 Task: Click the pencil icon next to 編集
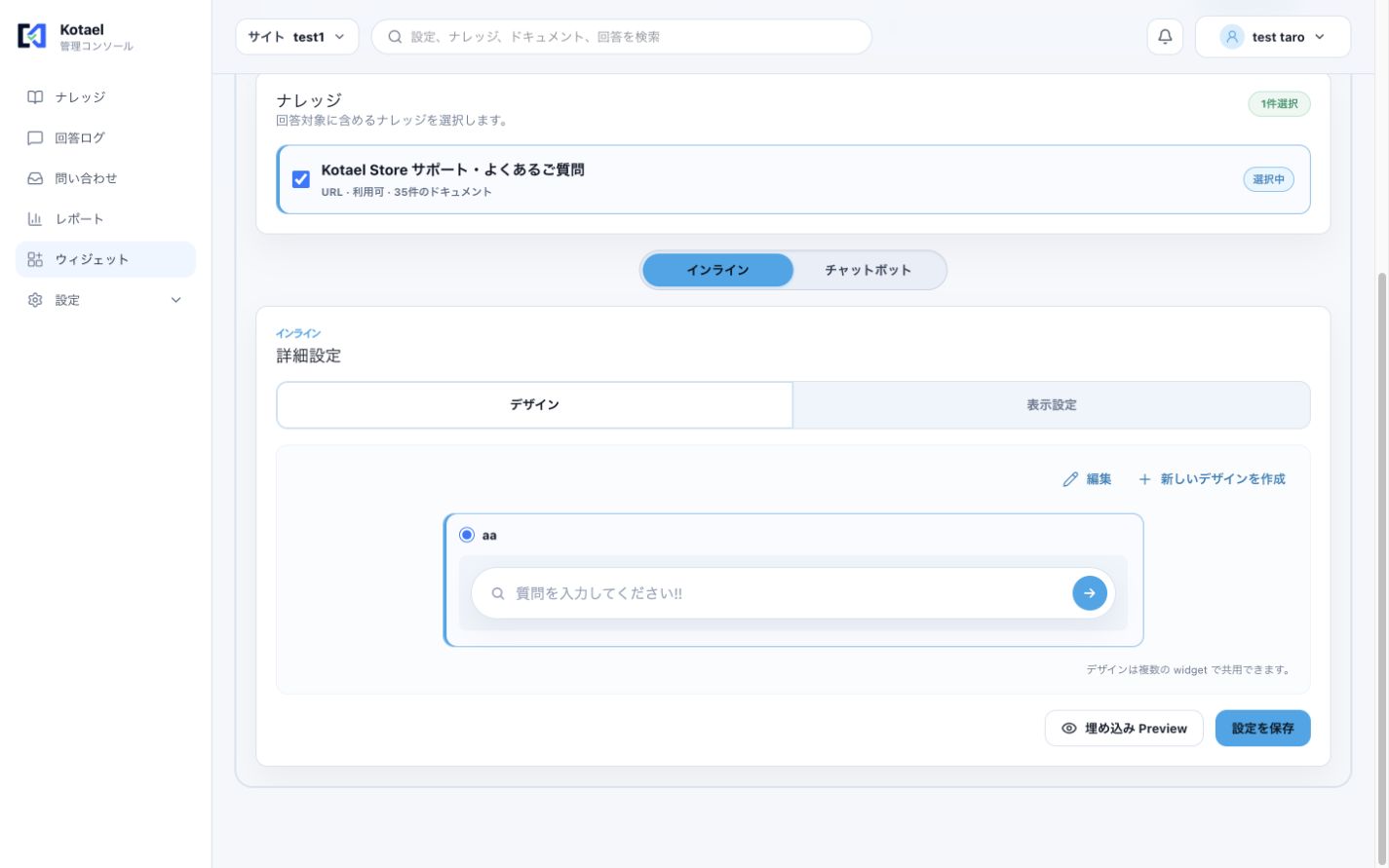[1070, 479]
